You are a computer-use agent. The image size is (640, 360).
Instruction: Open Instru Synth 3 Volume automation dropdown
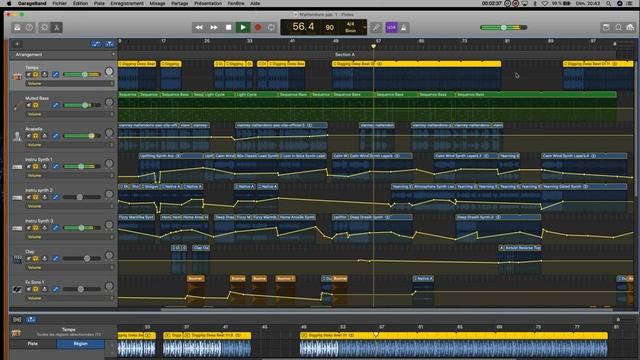point(70,237)
